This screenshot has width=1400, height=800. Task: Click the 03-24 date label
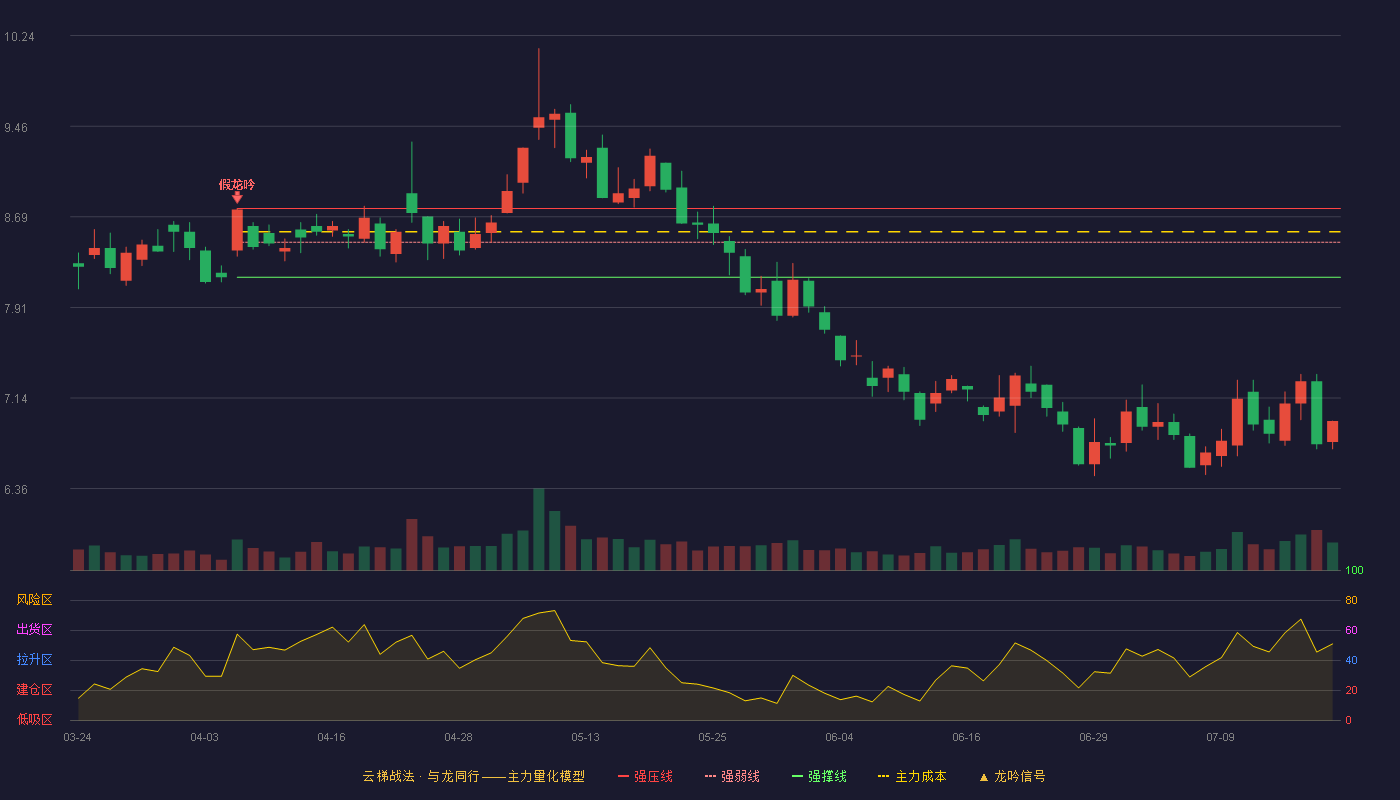[77, 737]
